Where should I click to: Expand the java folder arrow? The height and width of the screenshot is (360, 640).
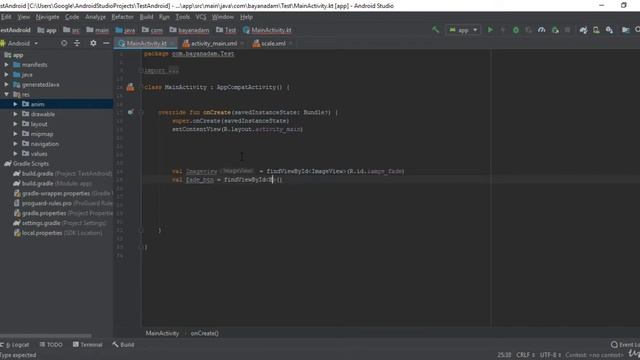6,75
